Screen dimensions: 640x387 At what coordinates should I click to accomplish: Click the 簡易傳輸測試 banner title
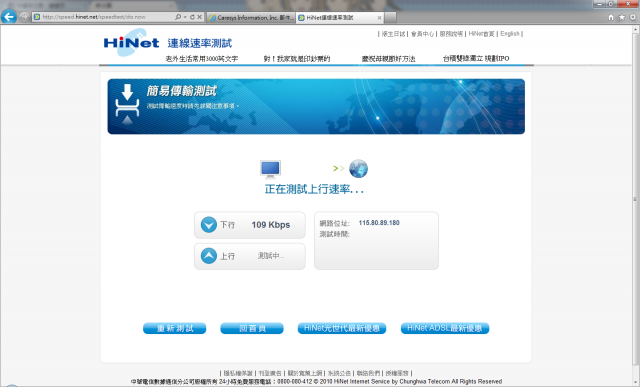tap(181, 91)
